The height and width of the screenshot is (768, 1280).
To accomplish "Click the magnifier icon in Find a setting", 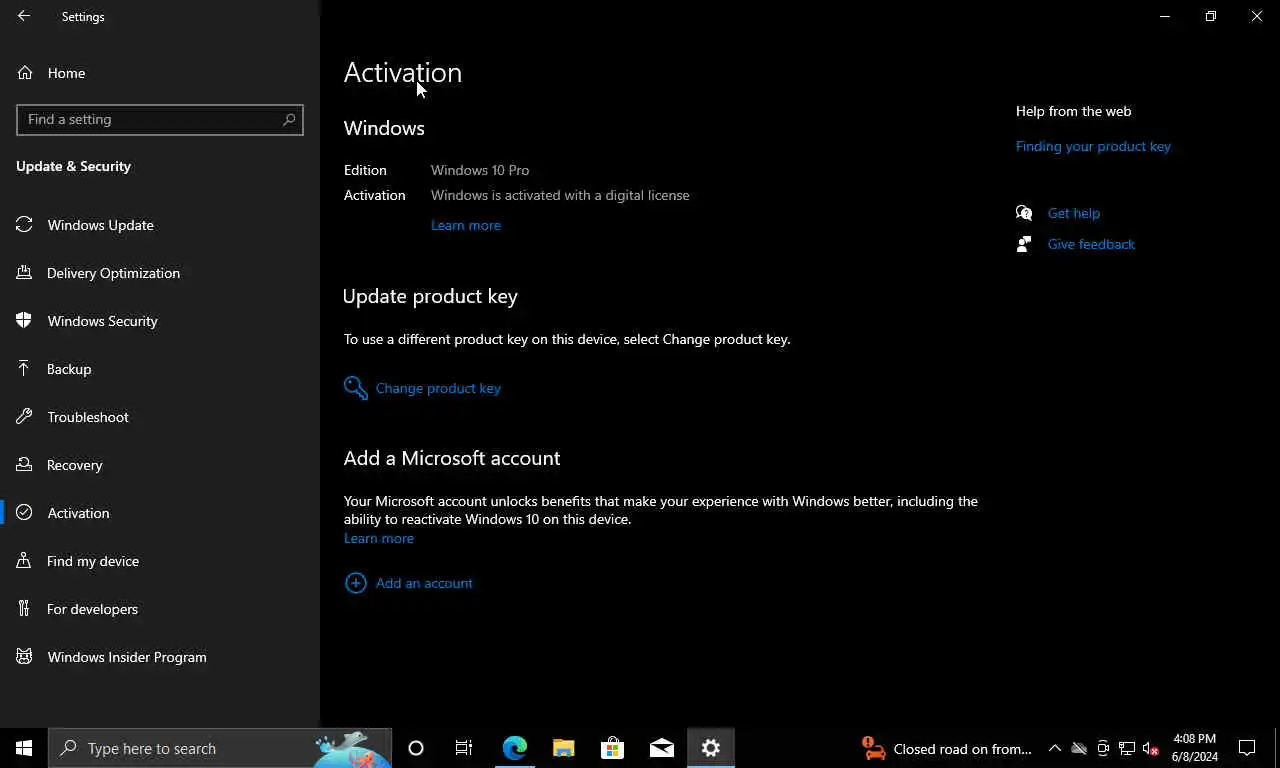I will [x=289, y=119].
